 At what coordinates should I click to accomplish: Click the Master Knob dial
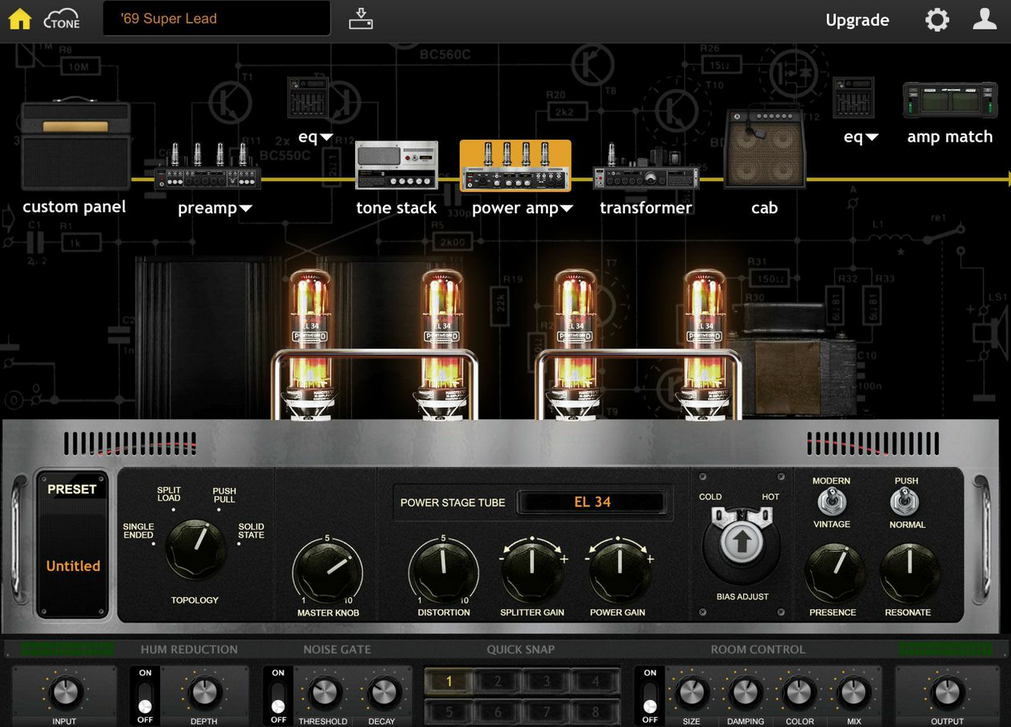point(328,571)
